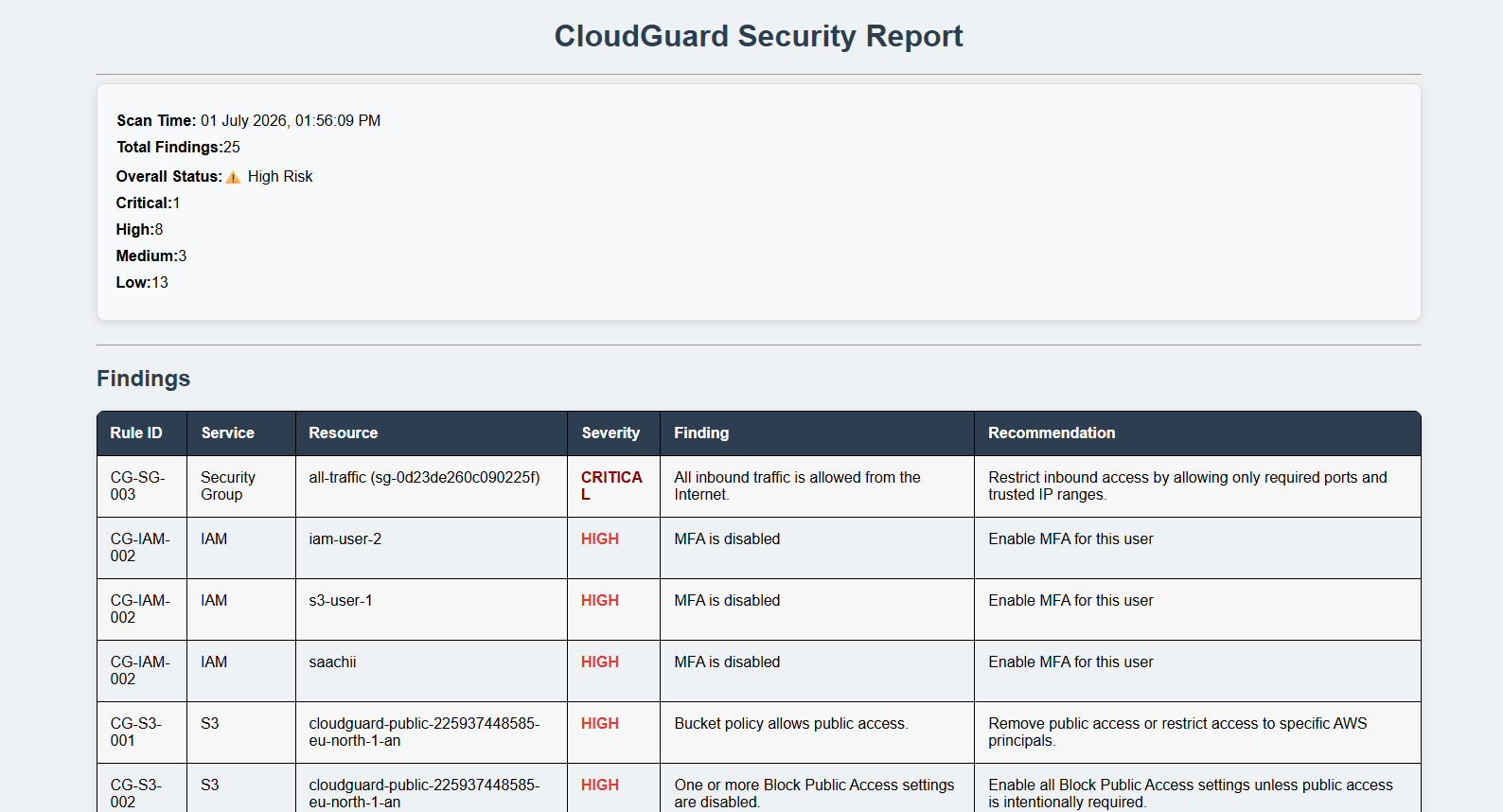
Task: Click the iam-user-2 resource cell
Action: (432, 548)
